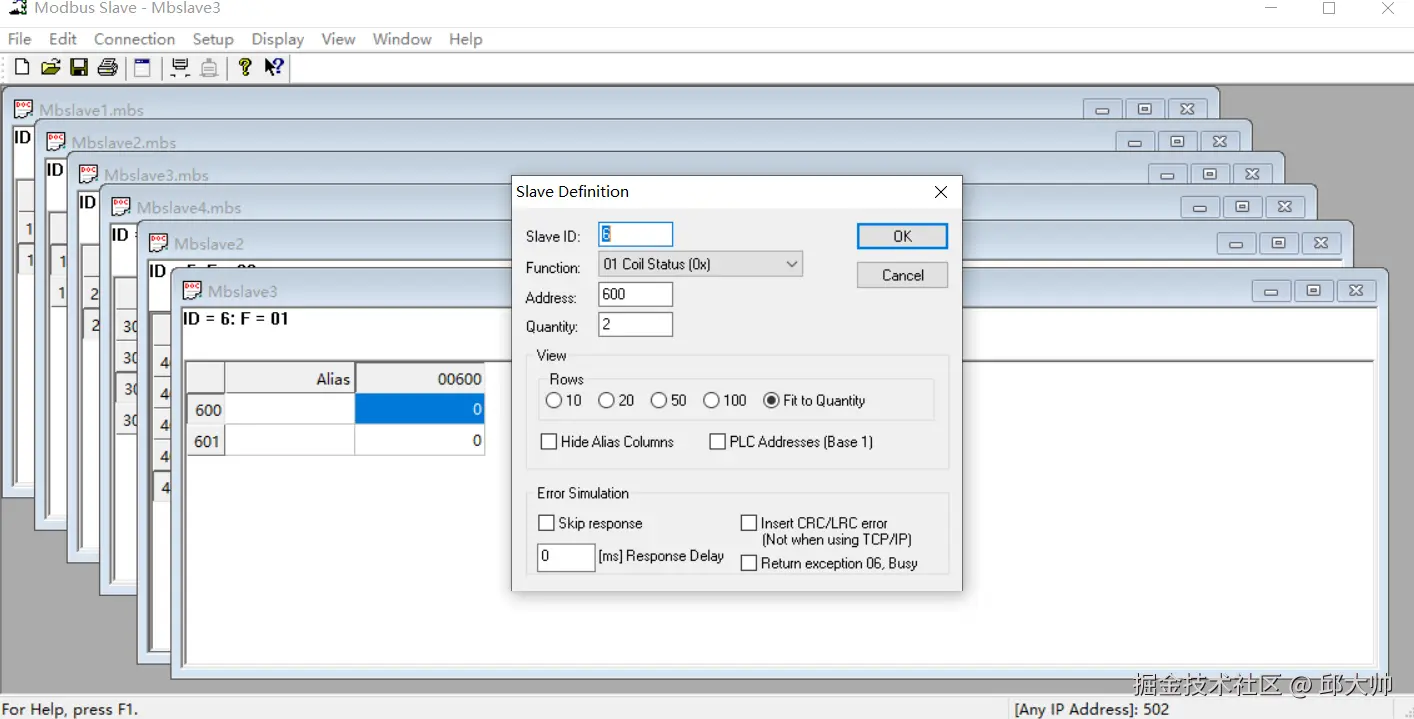This screenshot has height=719, width=1414.
Task: Click the Modbus Slave app title icon
Action: 18,8
